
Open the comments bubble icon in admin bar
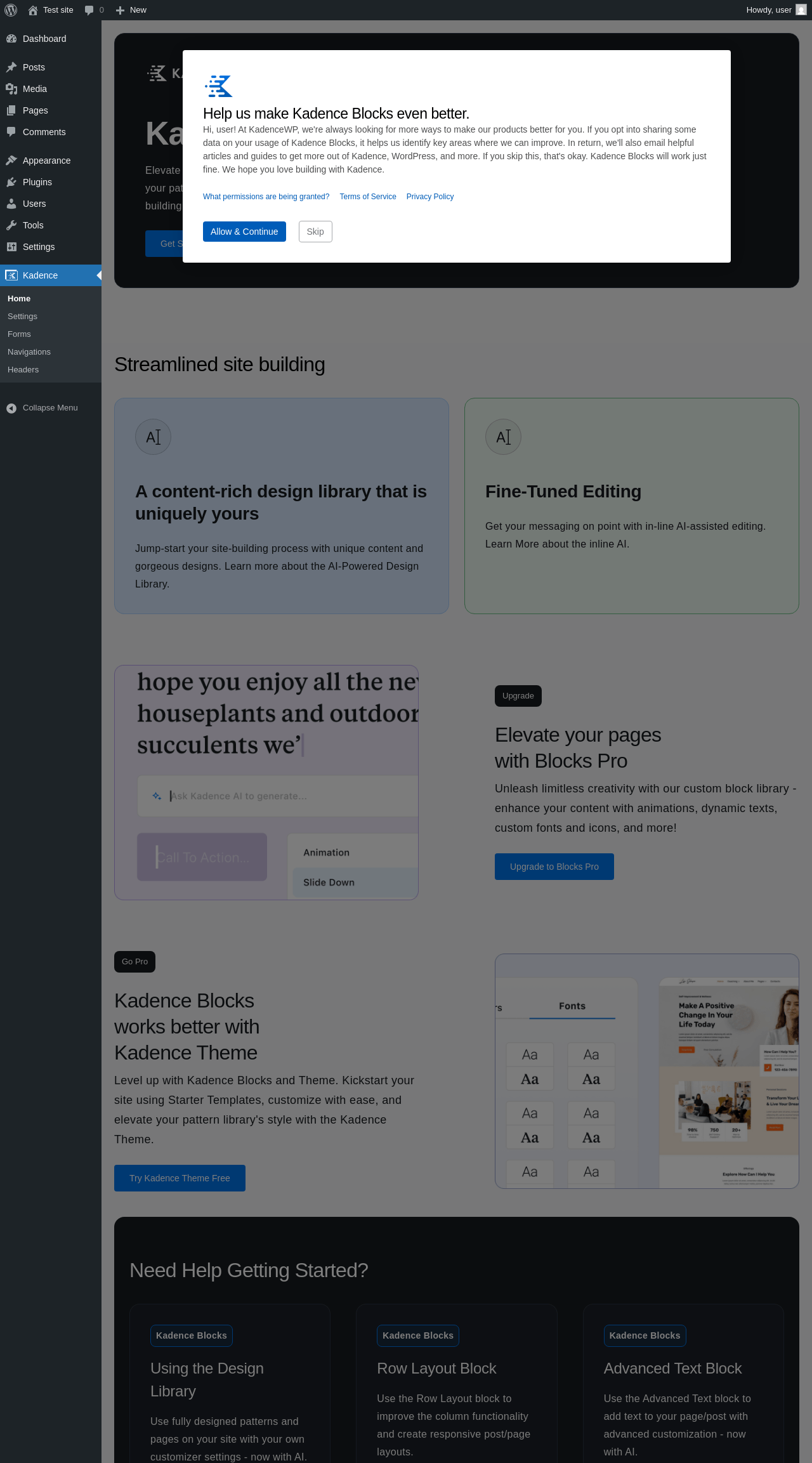click(89, 10)
